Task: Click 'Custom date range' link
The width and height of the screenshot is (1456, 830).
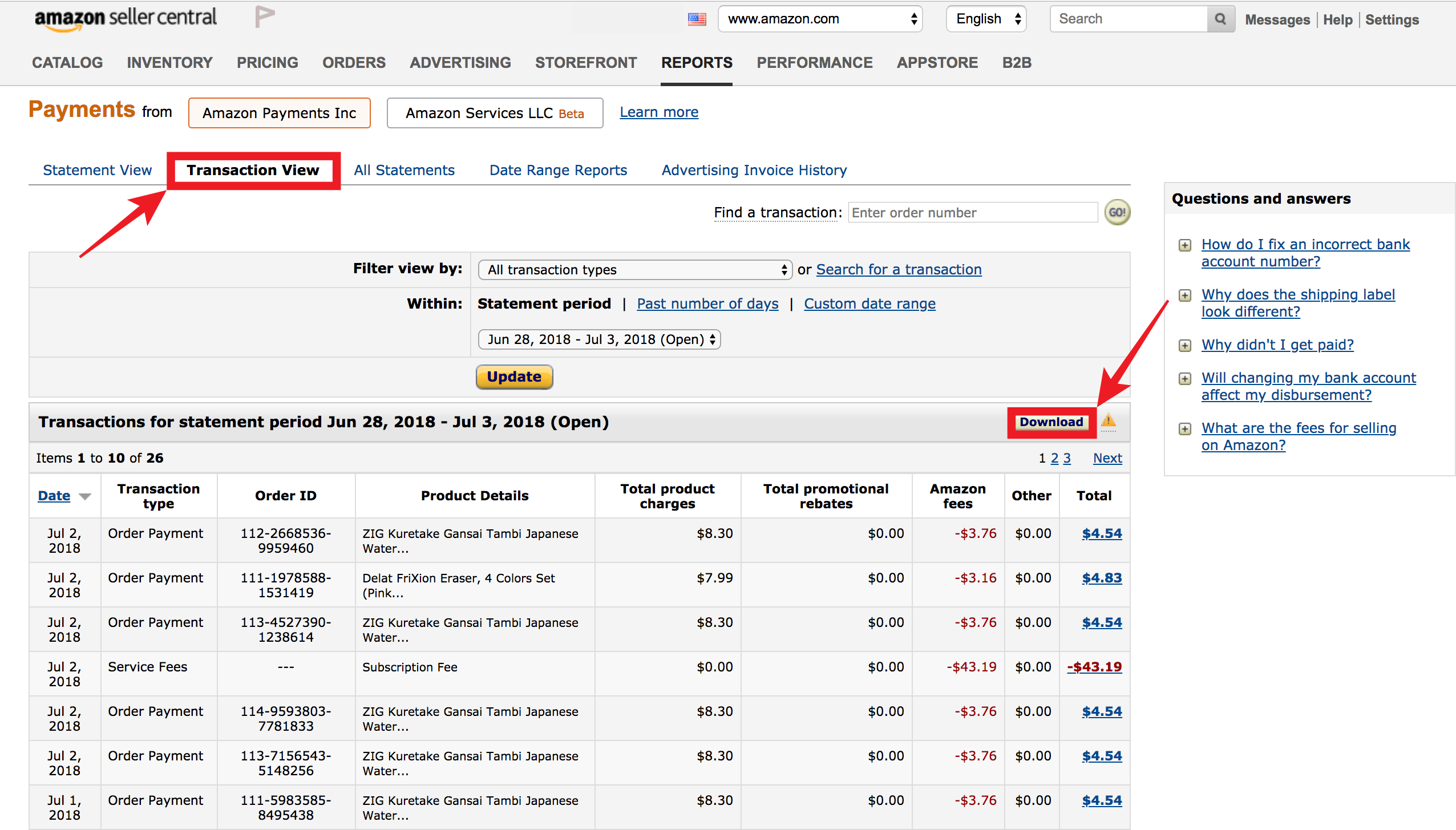Action: (869, 303)
